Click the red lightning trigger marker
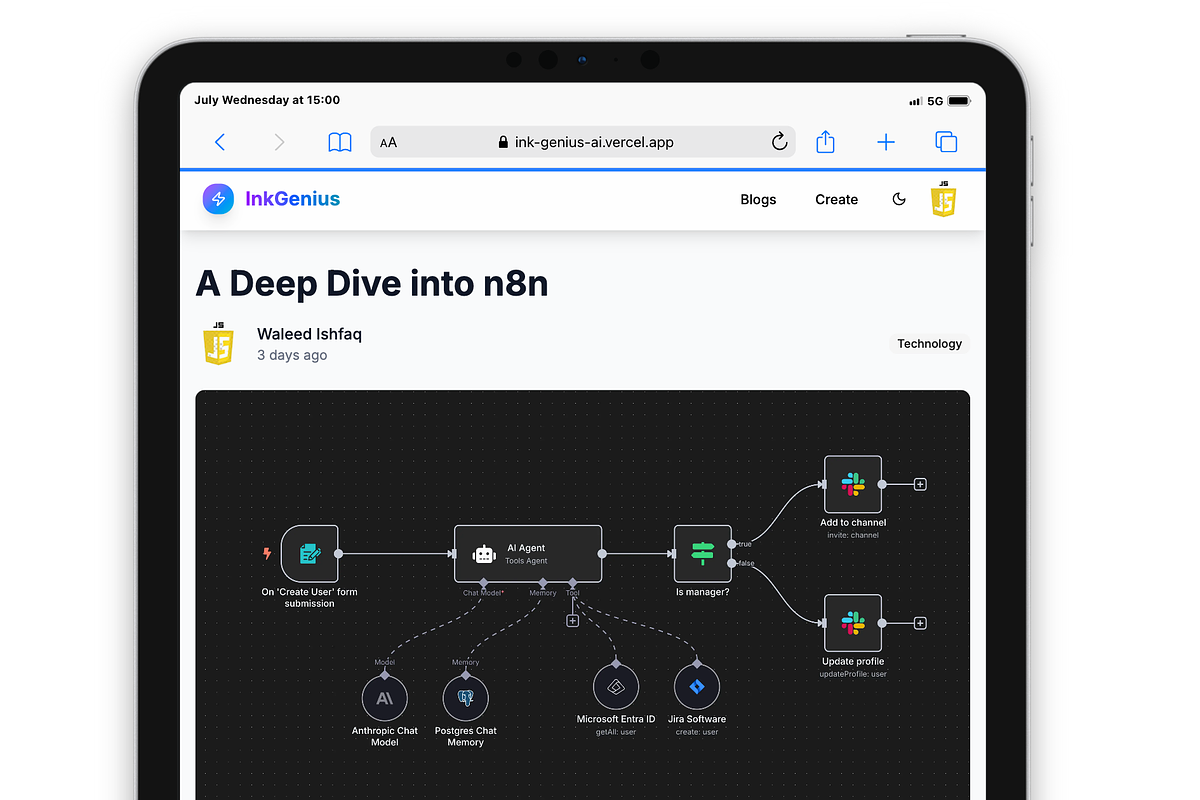 pos(267,552)
